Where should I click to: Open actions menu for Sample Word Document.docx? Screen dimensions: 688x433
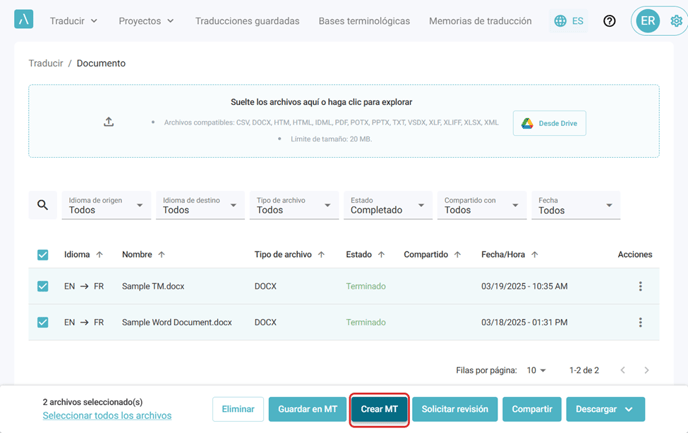[x=640, y=322]
